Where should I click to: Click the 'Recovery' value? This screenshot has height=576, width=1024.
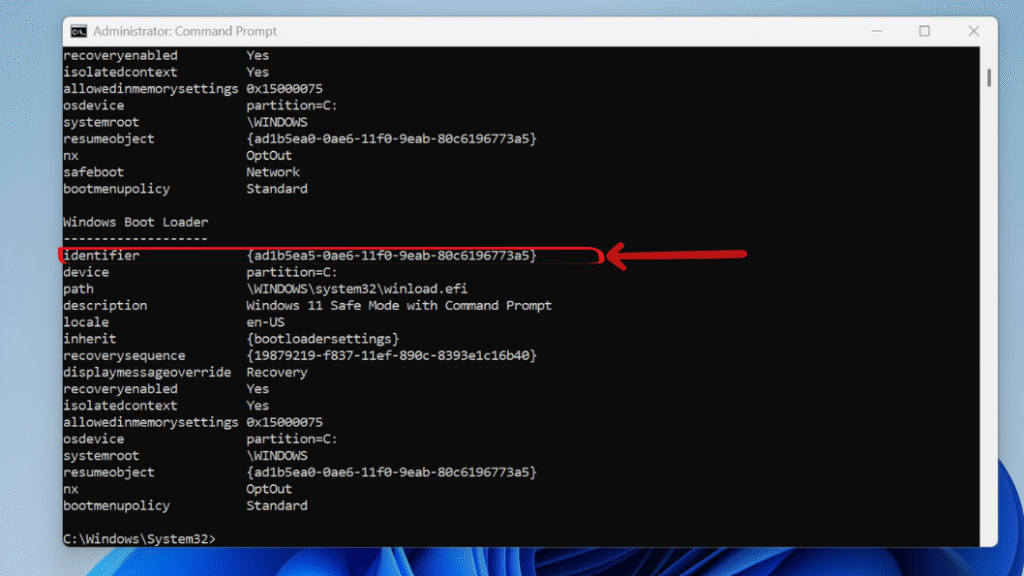coord(276,373)
